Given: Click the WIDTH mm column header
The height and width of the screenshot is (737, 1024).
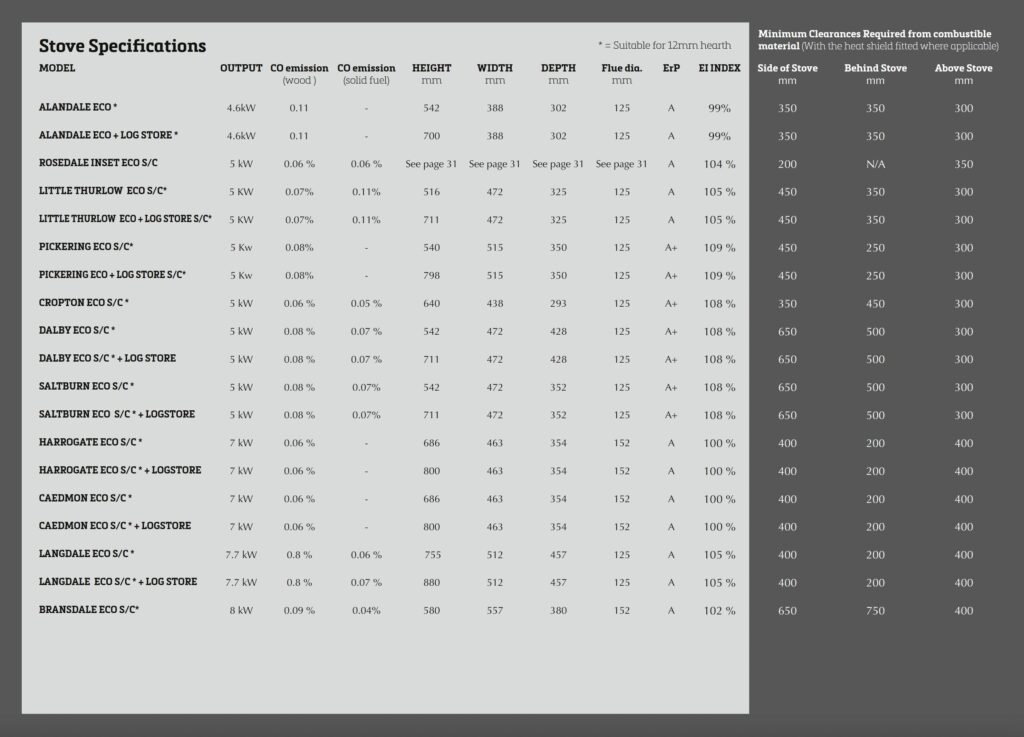Looking at the screenshot, I should tap(495, 74).
